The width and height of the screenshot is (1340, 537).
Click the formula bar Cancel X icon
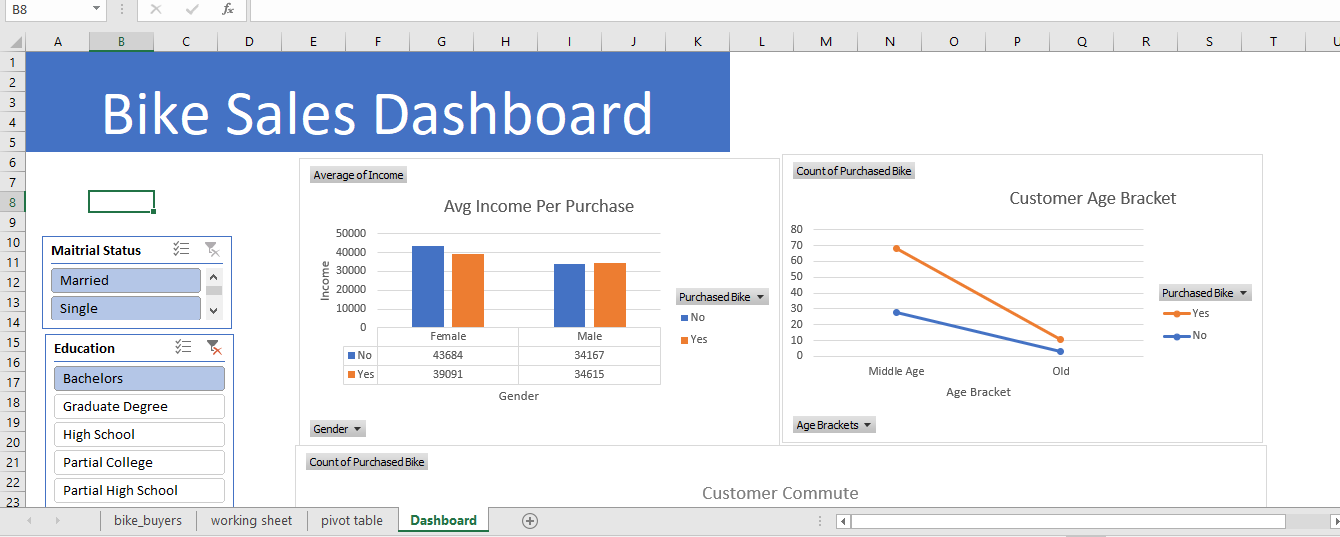point(155,9)
